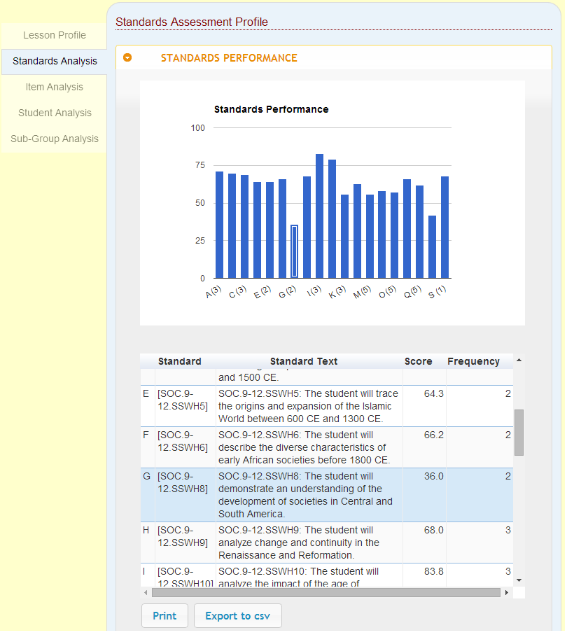Click the horizontal scrollbar left arrow
The image size is (565, 631).
pos(146,592)
